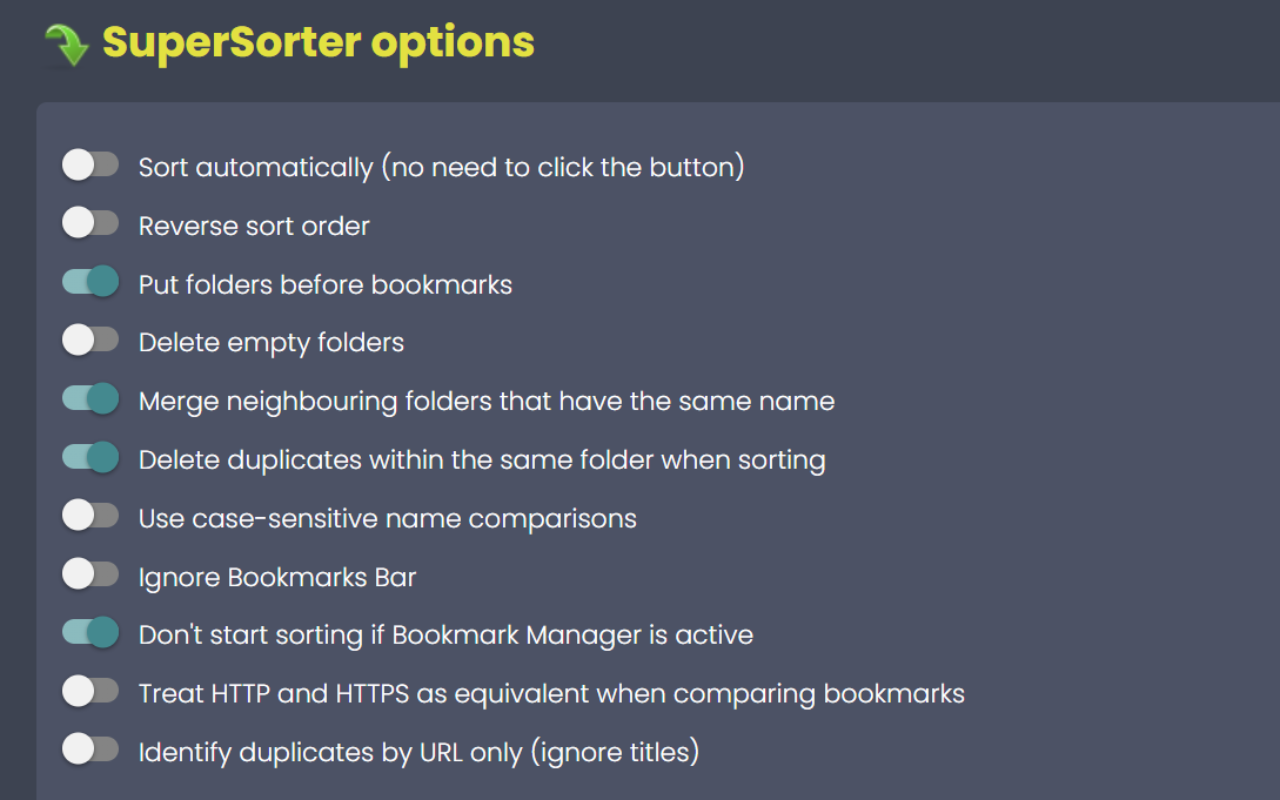This screenshot has height=800, width=1280.
Task: Disable deleting duplicates within the same folder
Action: click(x=91, y=457)
